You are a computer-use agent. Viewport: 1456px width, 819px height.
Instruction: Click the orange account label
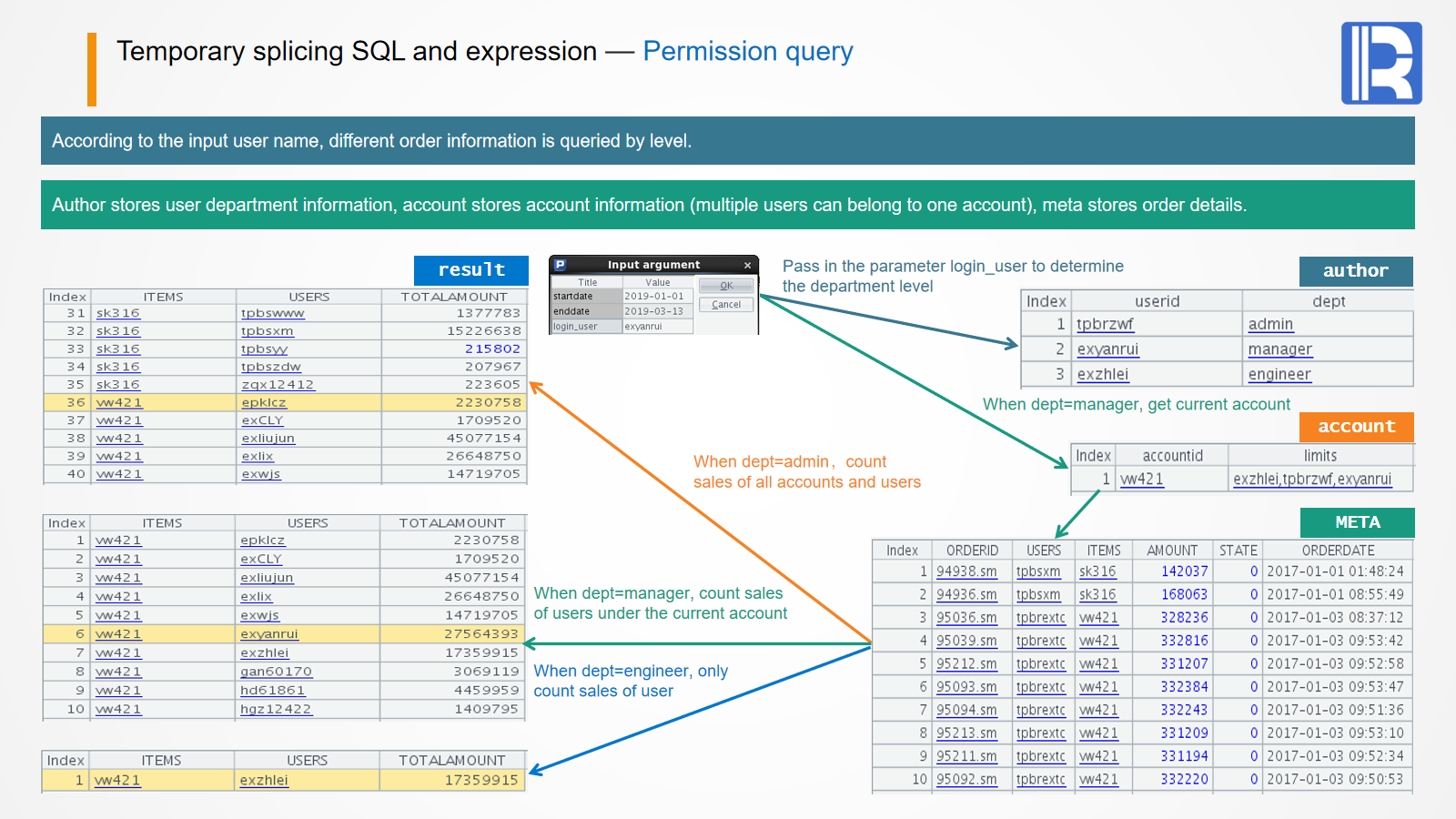(x=1356, y=427)
